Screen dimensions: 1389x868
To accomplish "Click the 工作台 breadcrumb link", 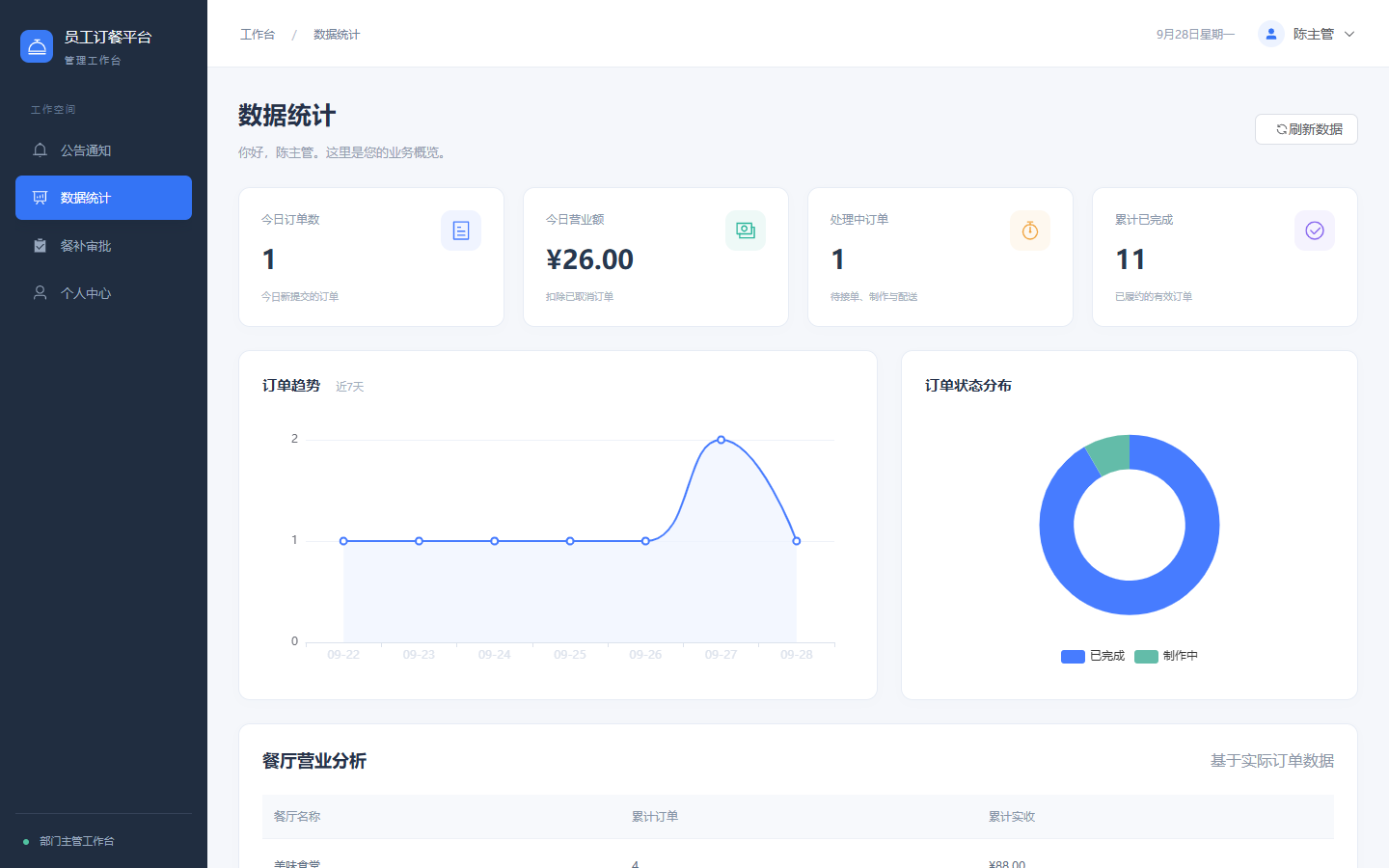I will (258, 34).
